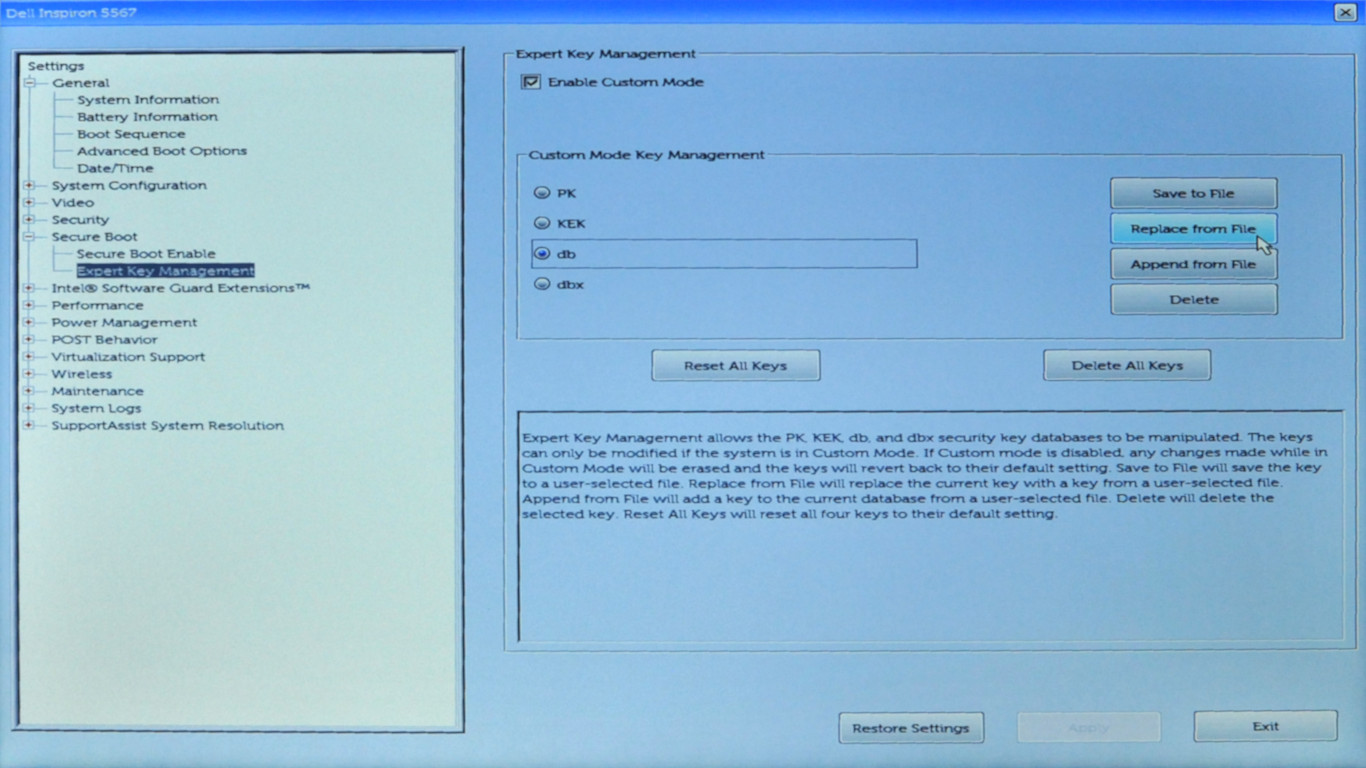Screen dimensions: 1366x768
Task: Select the Security label in tree
Action: click(x=80, y=219)
